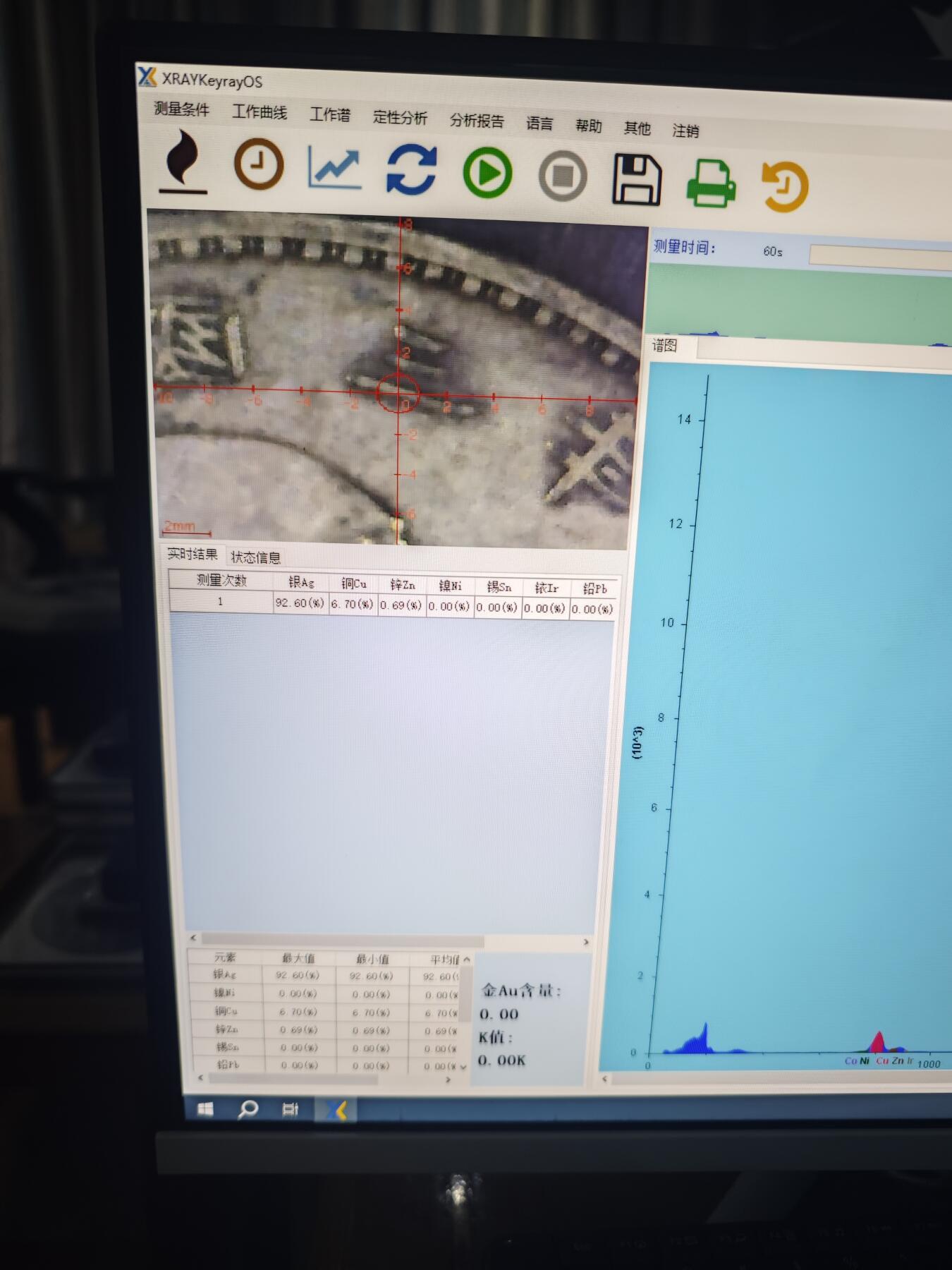Switch to the 状态信息 tab
Image resolution: width=952 pixels, height=1270 pixels.
[255, 557]
